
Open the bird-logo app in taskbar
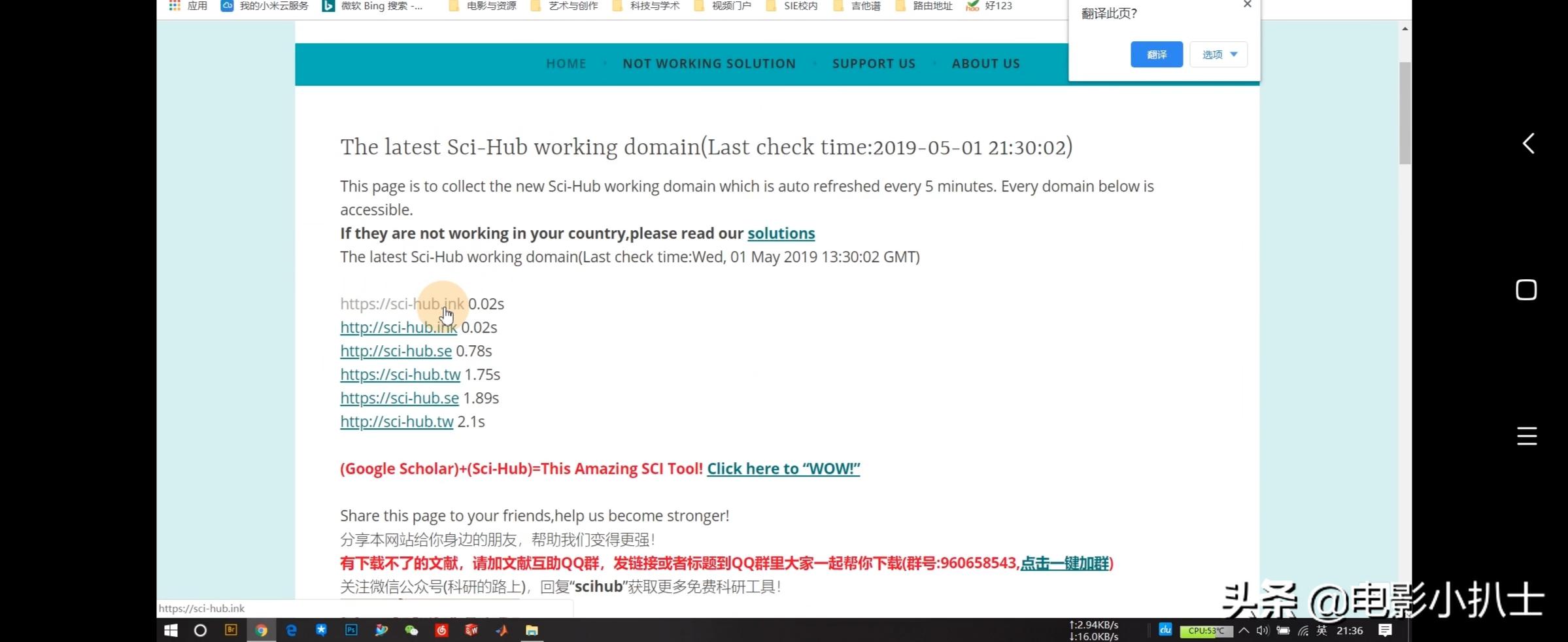(x=381, y=630)
